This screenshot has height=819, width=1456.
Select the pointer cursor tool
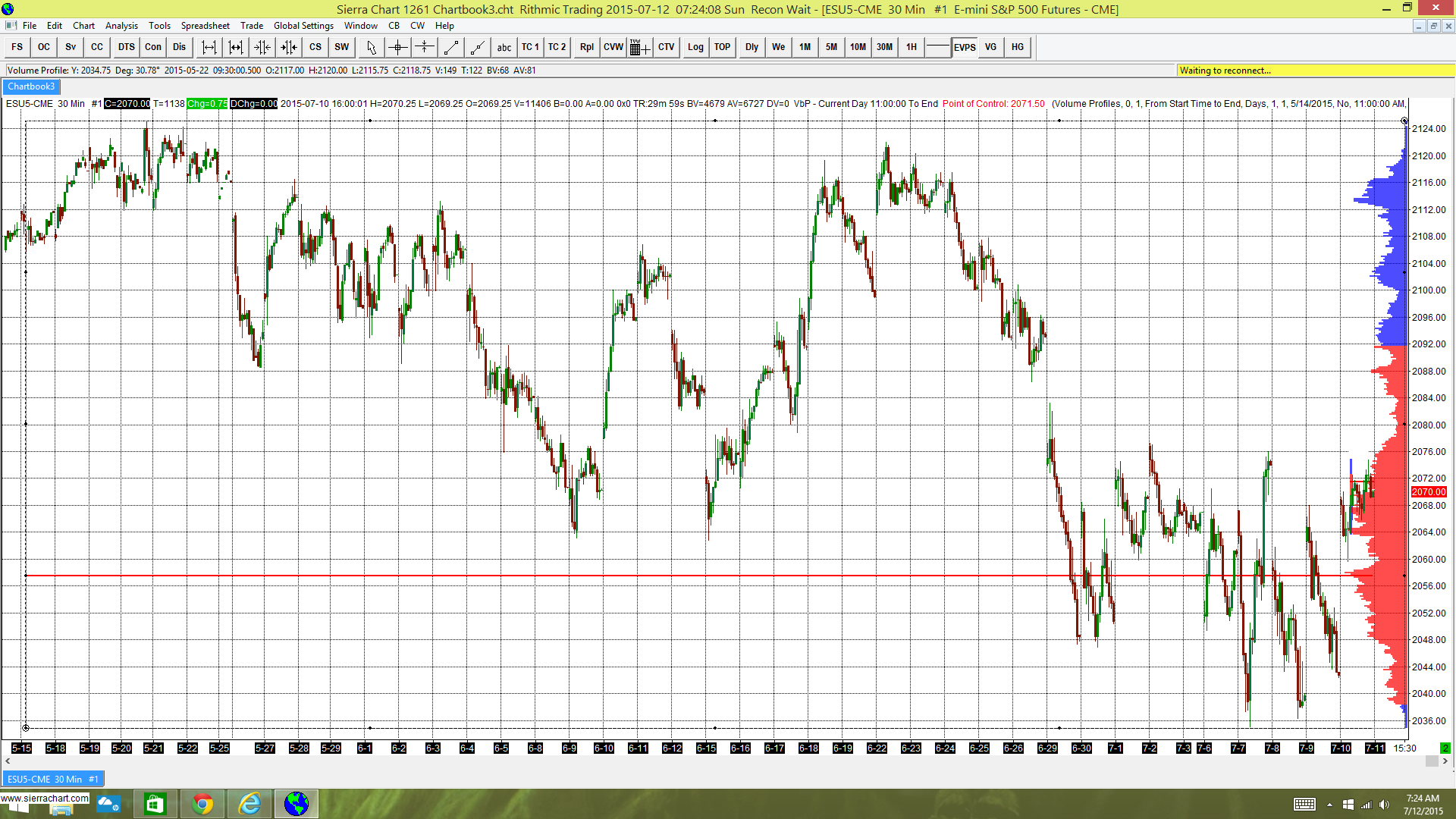pos(371,47)
